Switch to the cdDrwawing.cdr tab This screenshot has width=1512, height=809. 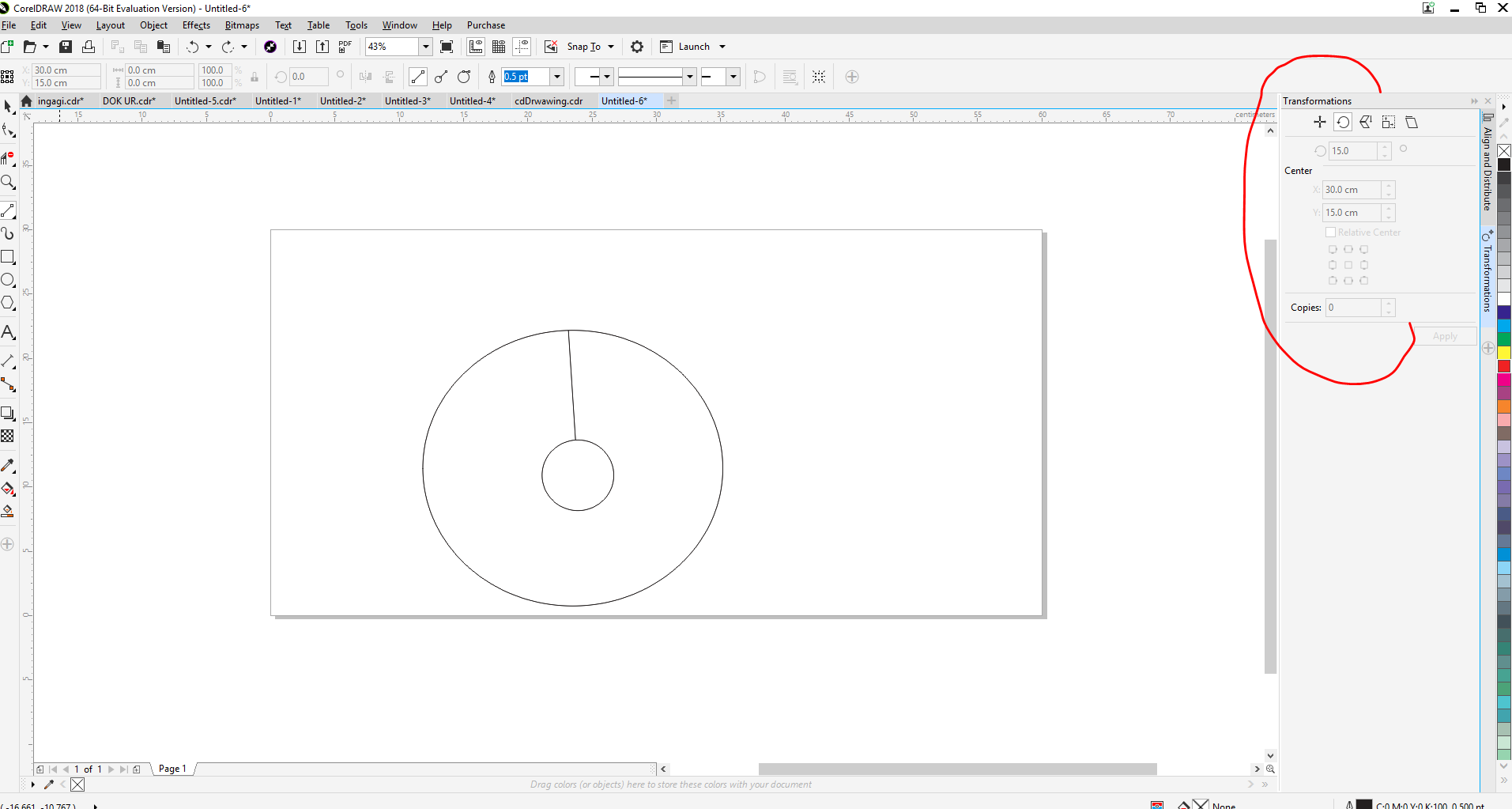tap(549, 101)
